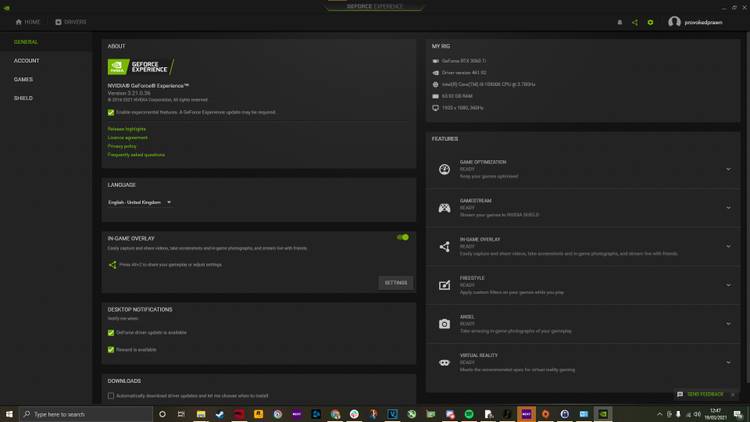Viewport: 750px width, 422px height.
Task: Open the settings gear icon
Action: tap(650, 22)
